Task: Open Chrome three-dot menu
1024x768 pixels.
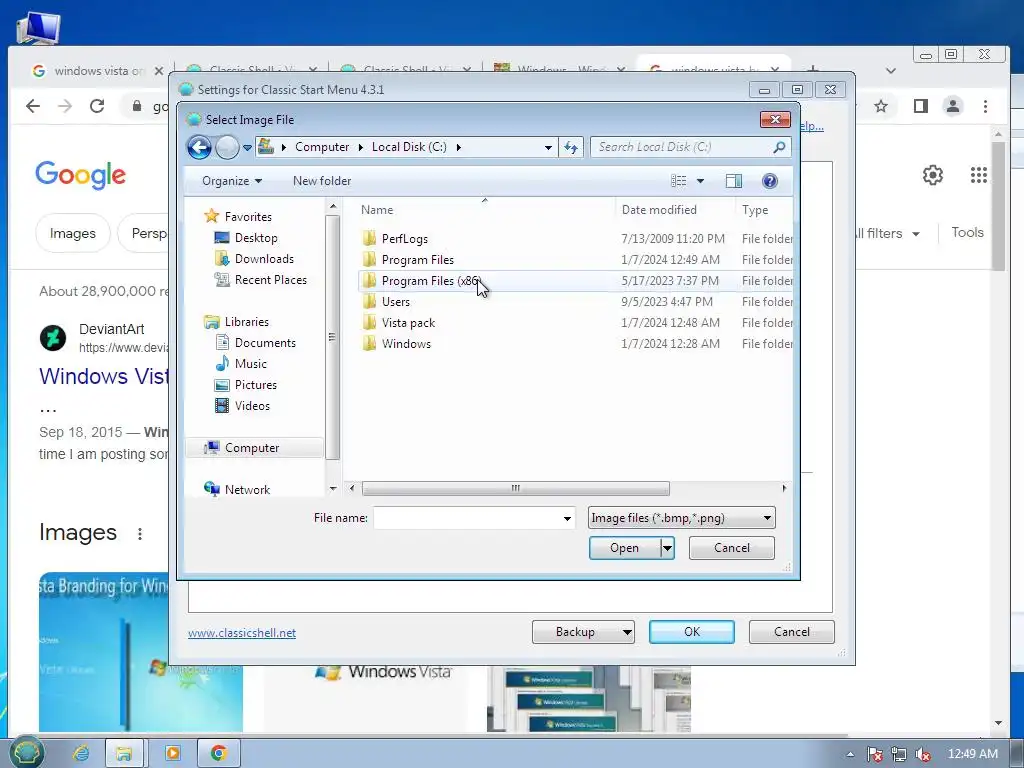Action: point(985,106)
